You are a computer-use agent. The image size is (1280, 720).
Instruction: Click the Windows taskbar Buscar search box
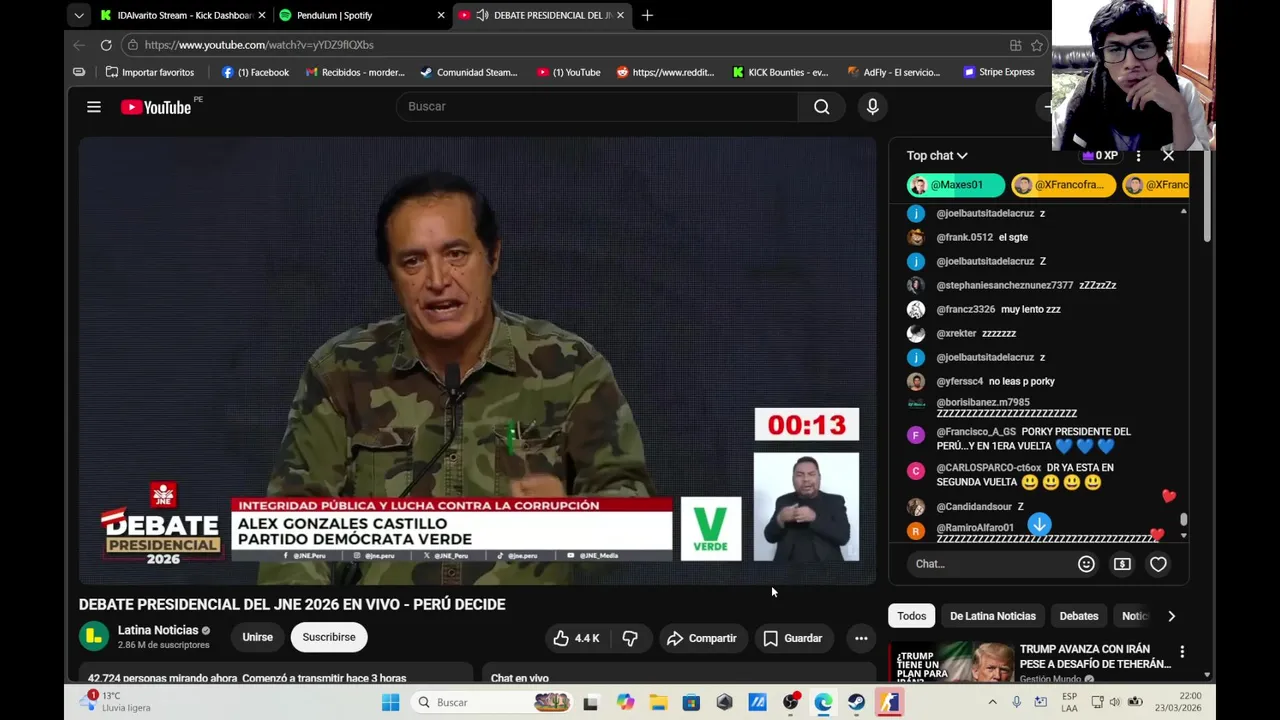pyautogui.click(x=493, y=702)
